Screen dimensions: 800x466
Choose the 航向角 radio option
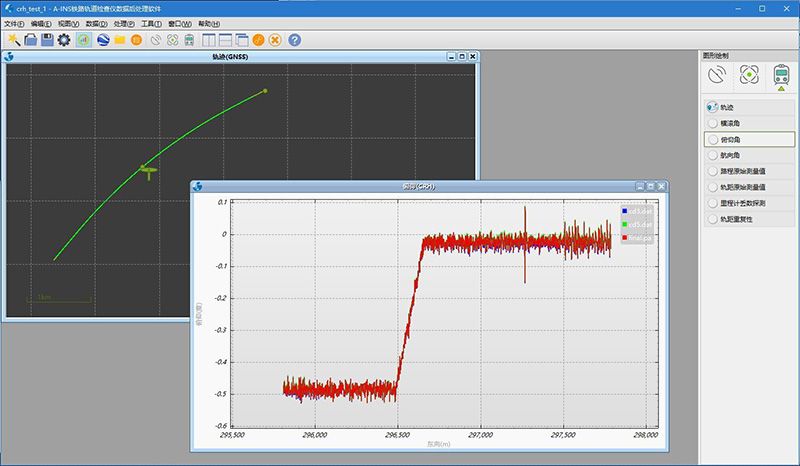tap(713, 155)
